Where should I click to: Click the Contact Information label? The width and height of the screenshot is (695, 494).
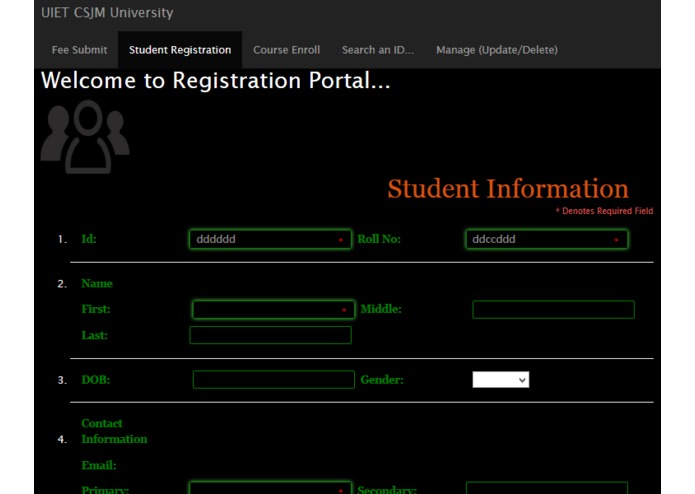point(114,431)
